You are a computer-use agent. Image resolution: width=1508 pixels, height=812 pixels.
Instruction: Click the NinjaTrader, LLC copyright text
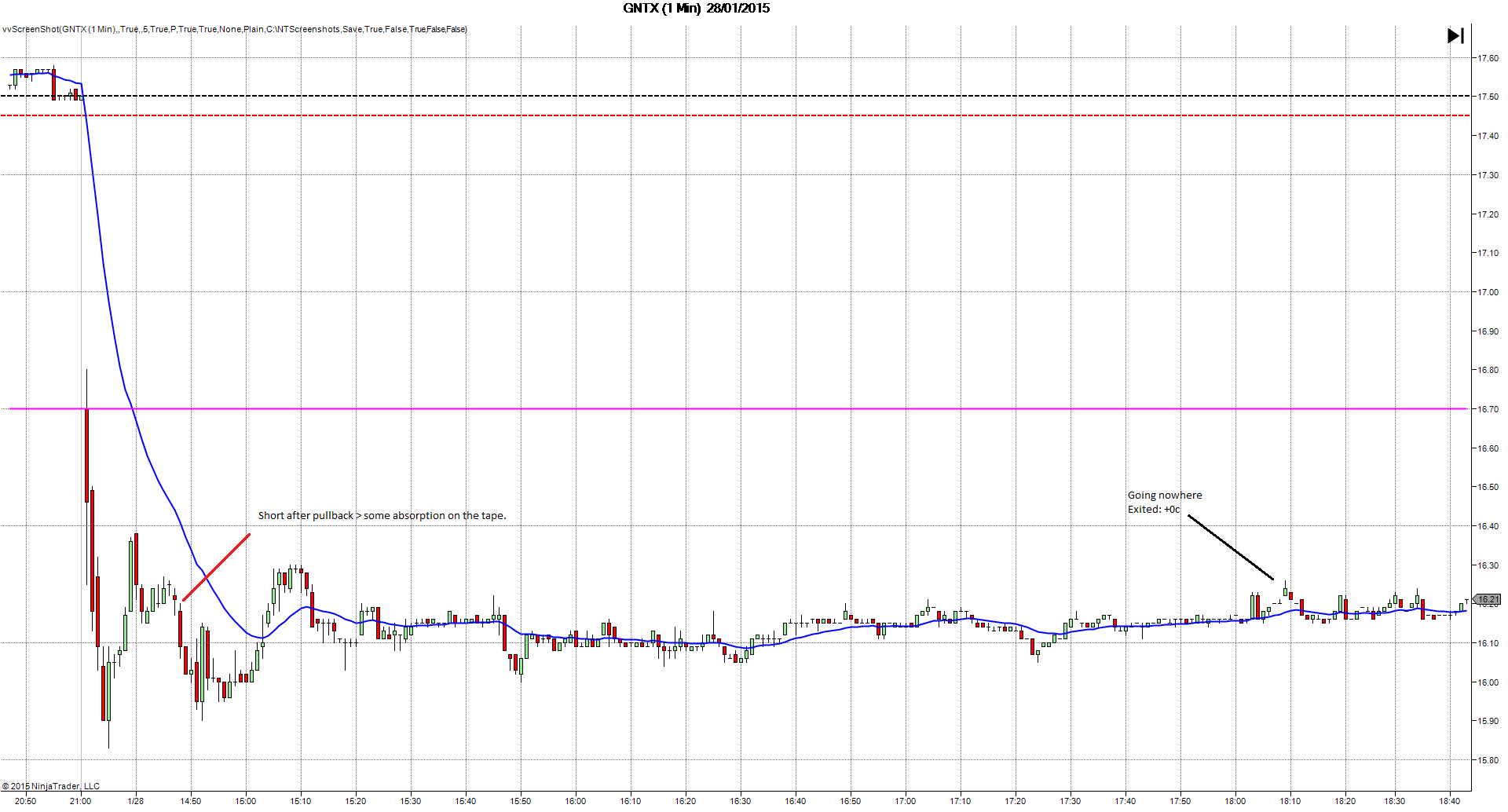(x=51, y=786)
